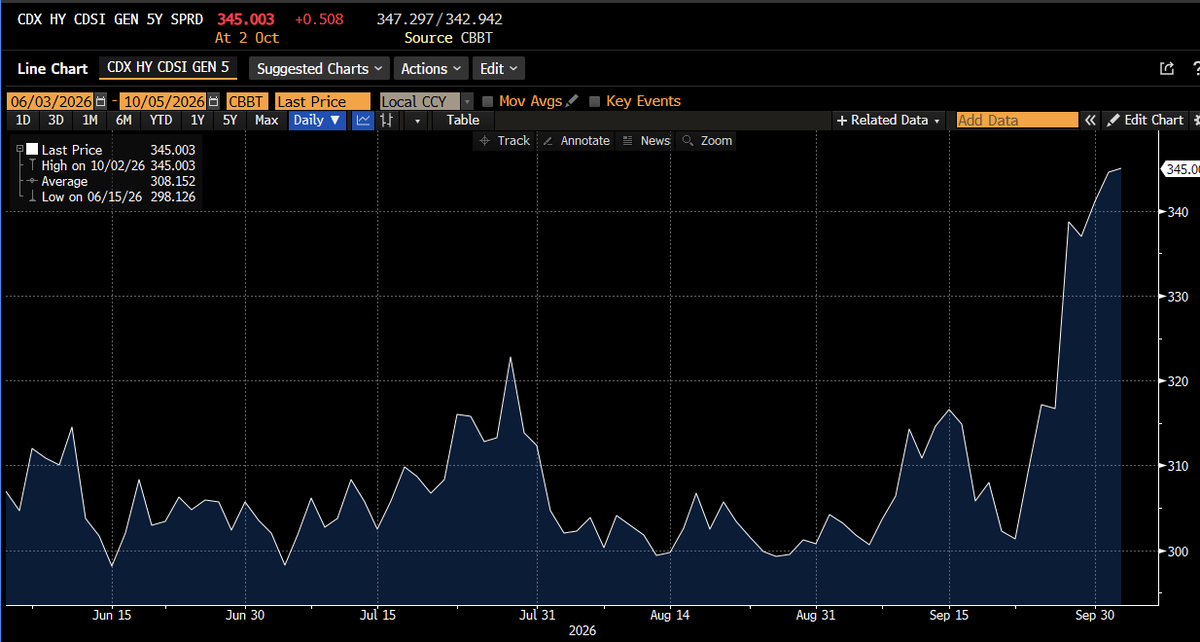Select the 6M range tab
Viewport: 1200px width, 642px height.
pos(124,120)
